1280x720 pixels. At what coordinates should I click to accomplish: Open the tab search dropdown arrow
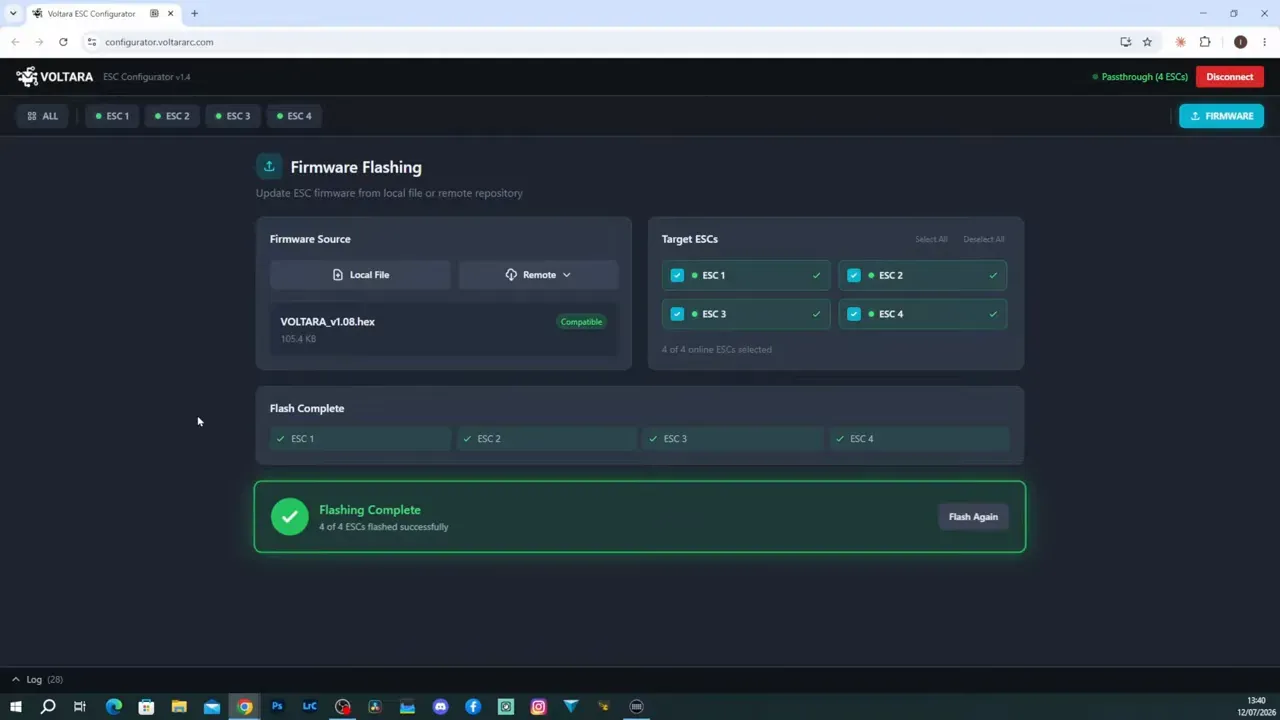pos(13,13)
